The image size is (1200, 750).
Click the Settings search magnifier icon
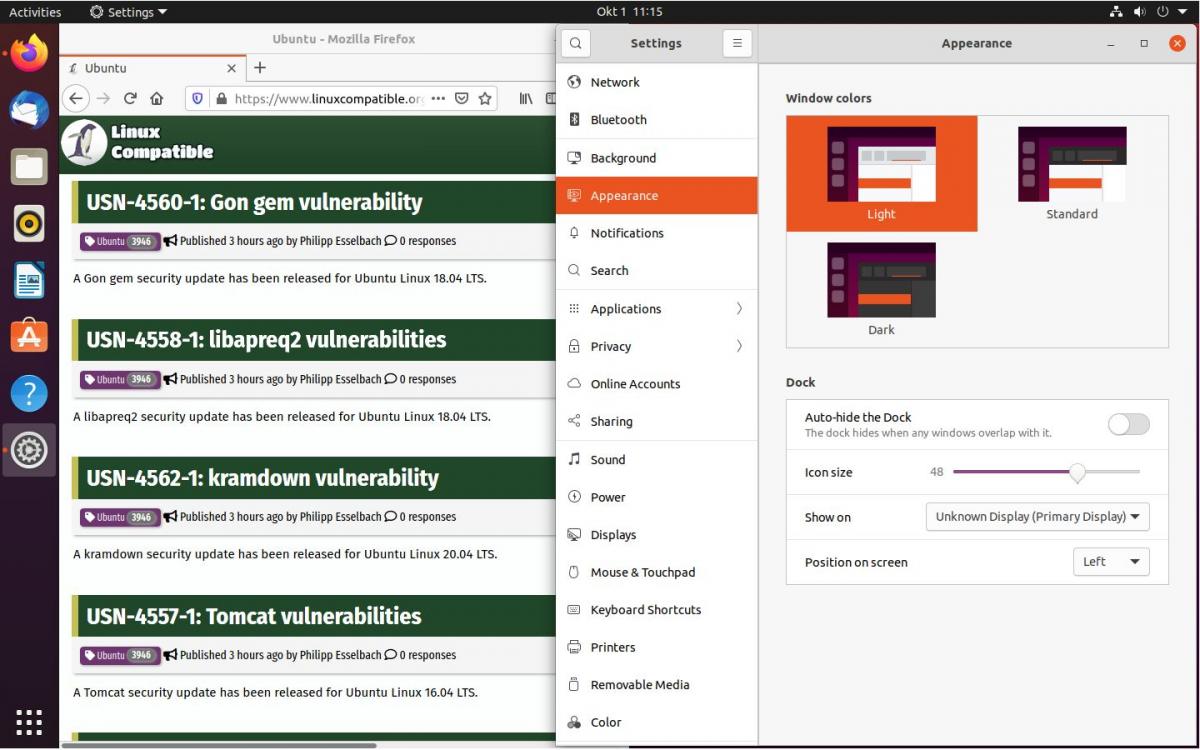coord(575,43)
